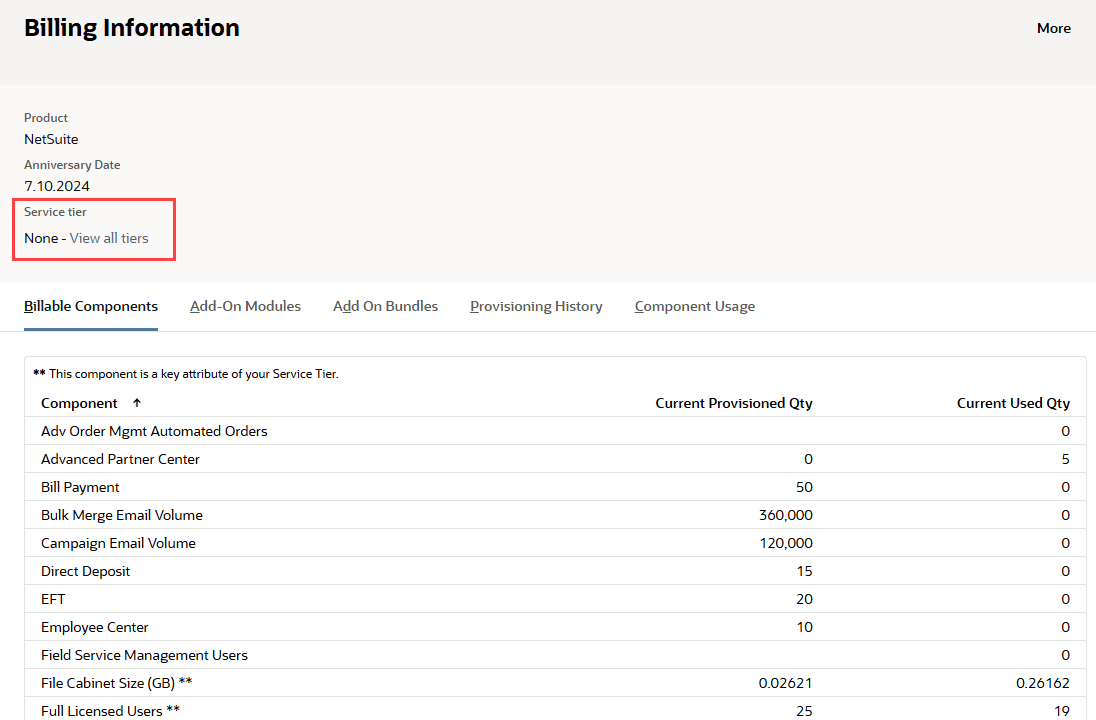Image resolution: width=1096 pixels, height=720 pixels.
Task: Click the provisioned quantity 10 for Employee Center
Action: click(805, 627)
